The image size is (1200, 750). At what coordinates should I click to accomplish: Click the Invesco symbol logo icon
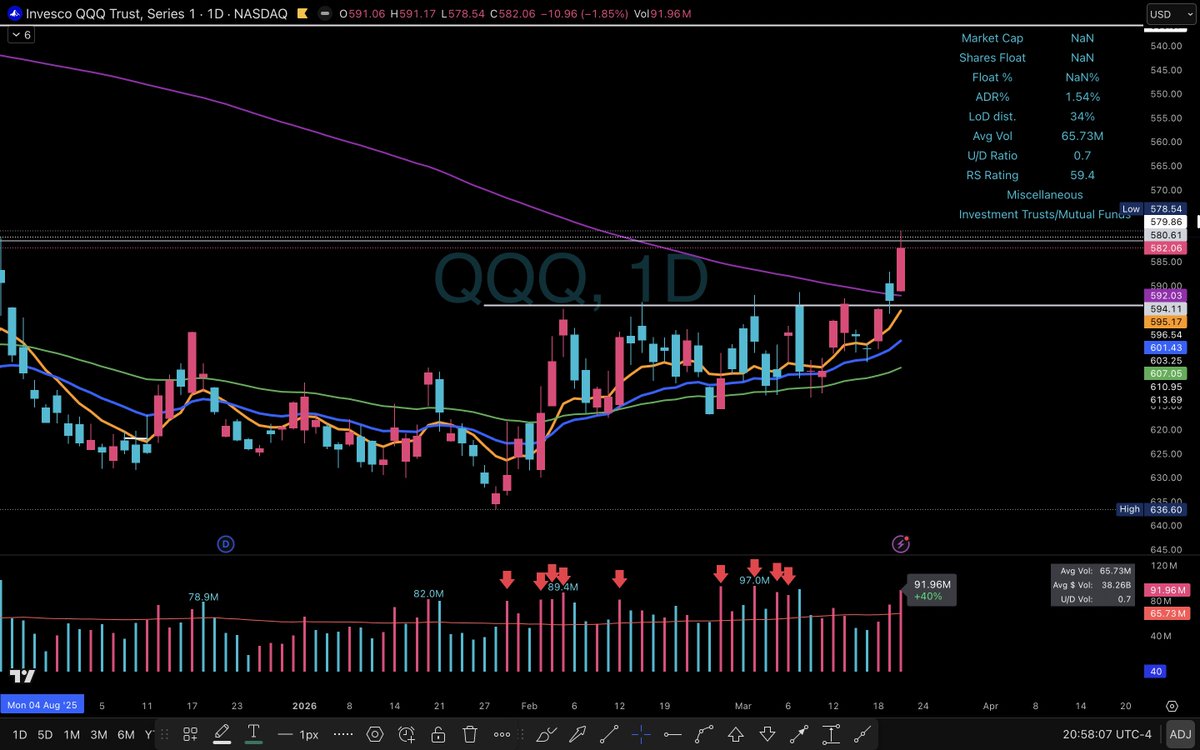pos(15,14)
